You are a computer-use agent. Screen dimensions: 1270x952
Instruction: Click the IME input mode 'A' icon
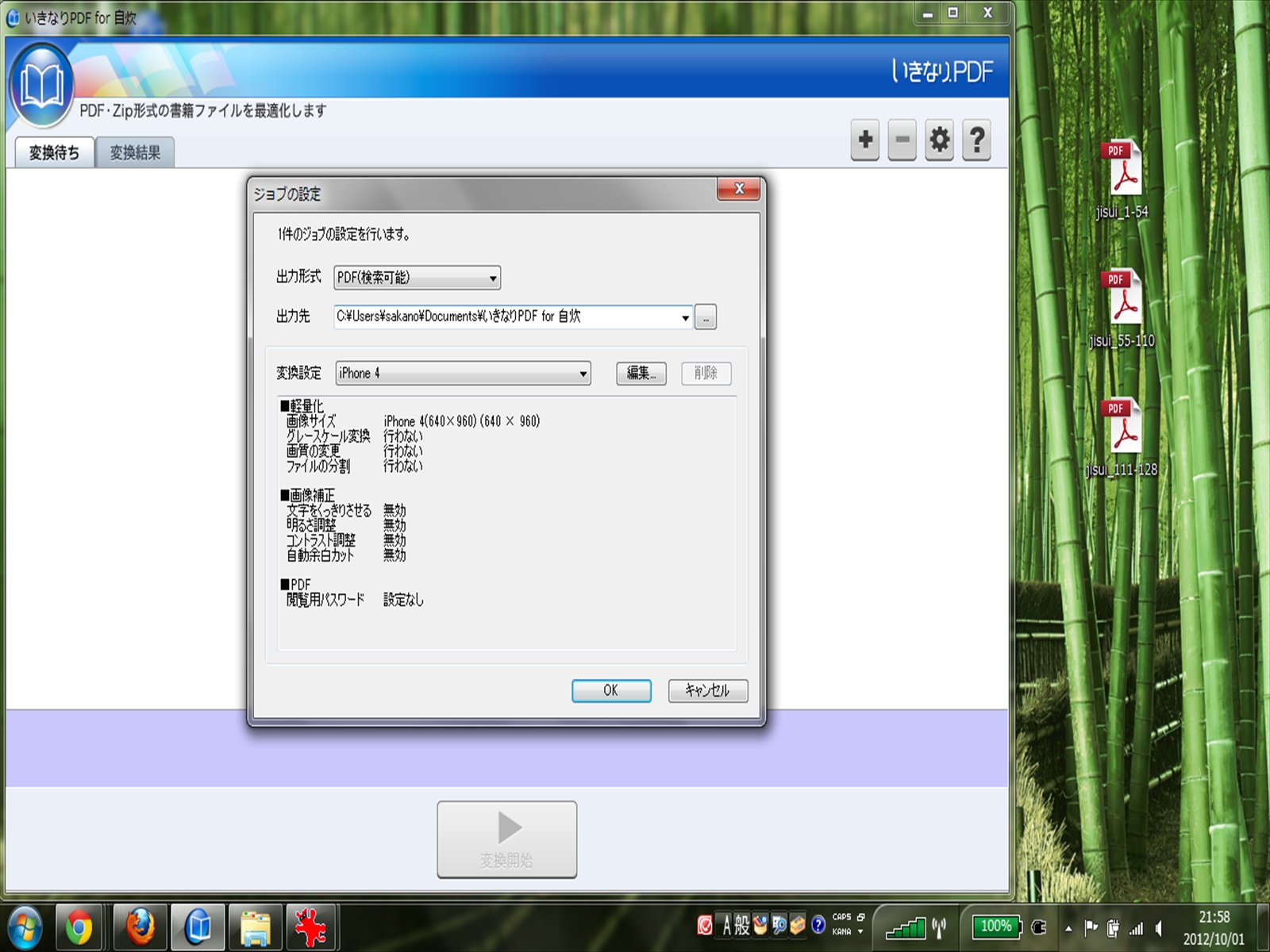click(x=726, y=926)
